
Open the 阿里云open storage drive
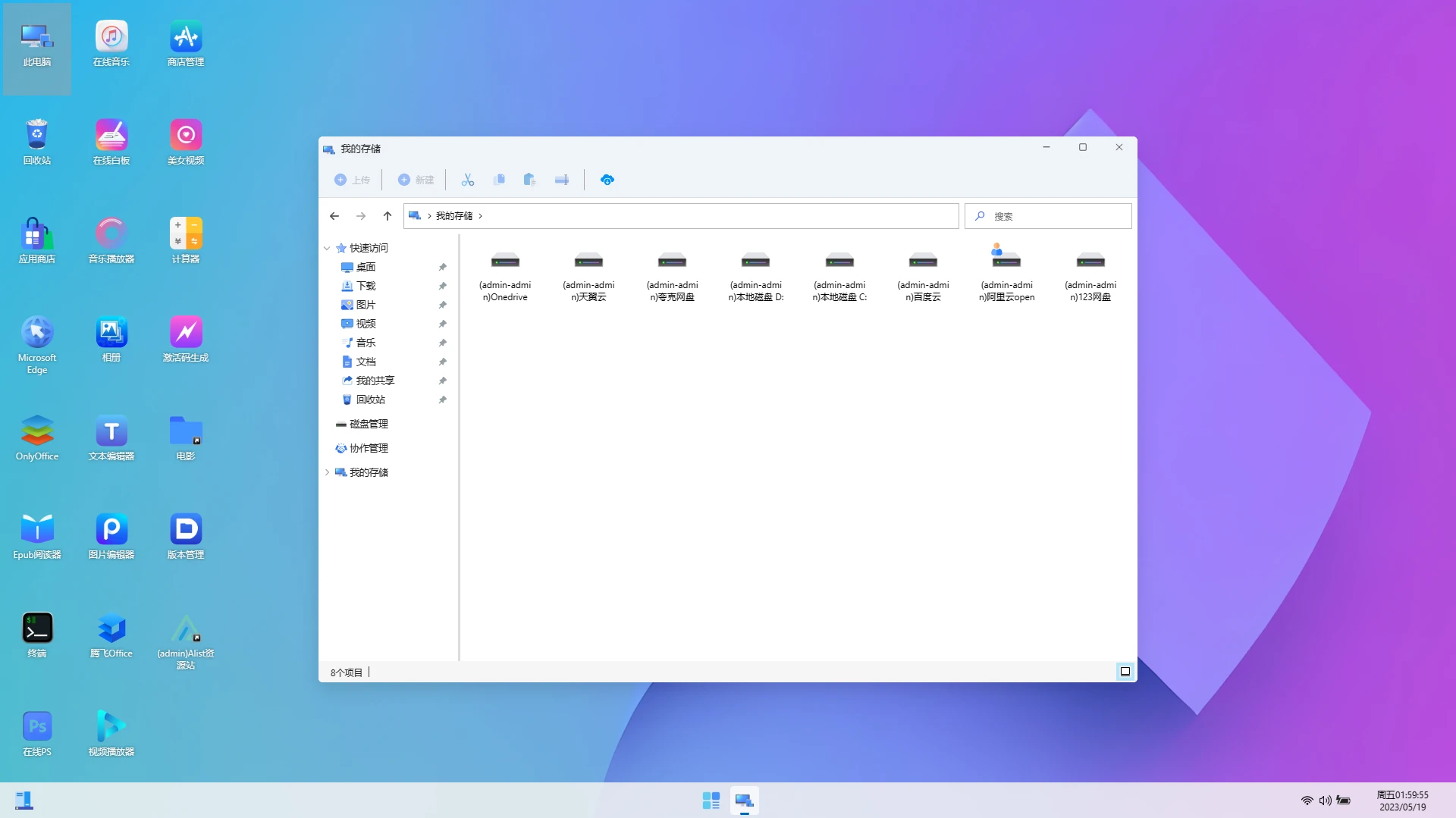[1006, 273]
